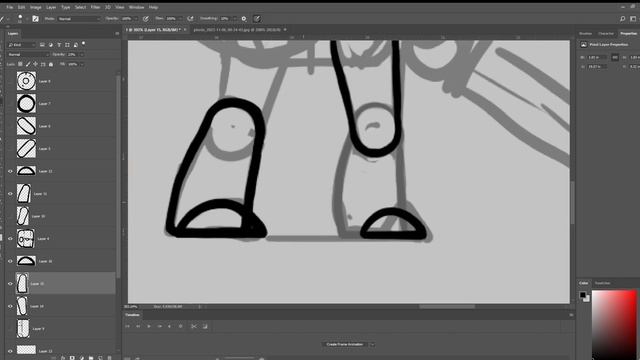This screenshot has height=360, width=640.
Task: Link width and height in Properties
Action: click(615, 58)
